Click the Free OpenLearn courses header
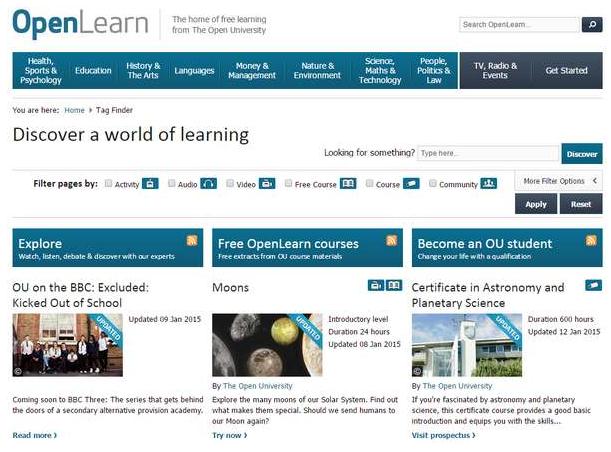The height and width of the screenshot is (452, 611). coord(307,248)
